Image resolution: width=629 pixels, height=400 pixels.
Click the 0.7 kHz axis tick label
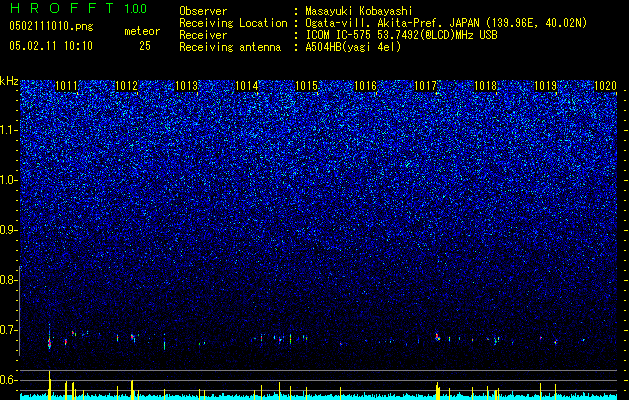click(x=8, y=330)
